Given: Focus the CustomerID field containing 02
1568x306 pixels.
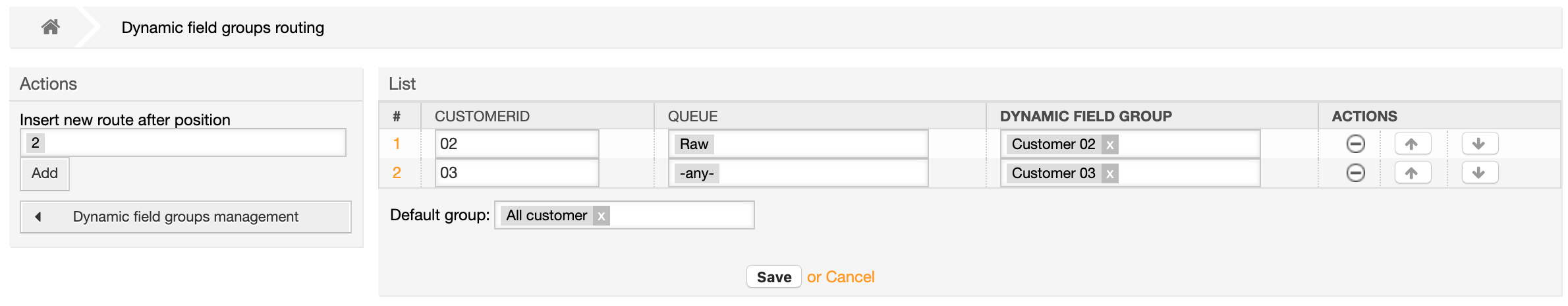Looking at the screenshot, I should click(517, 144).
